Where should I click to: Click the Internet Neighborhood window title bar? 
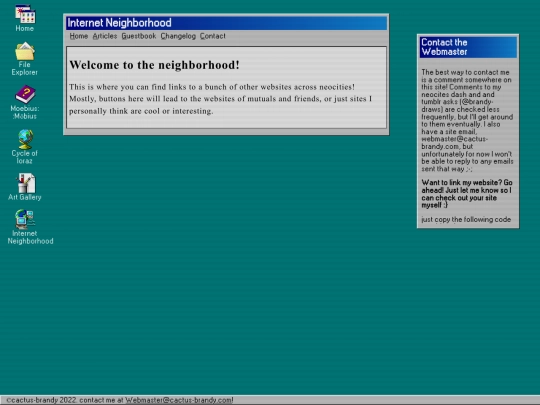(x=227, y=23)
